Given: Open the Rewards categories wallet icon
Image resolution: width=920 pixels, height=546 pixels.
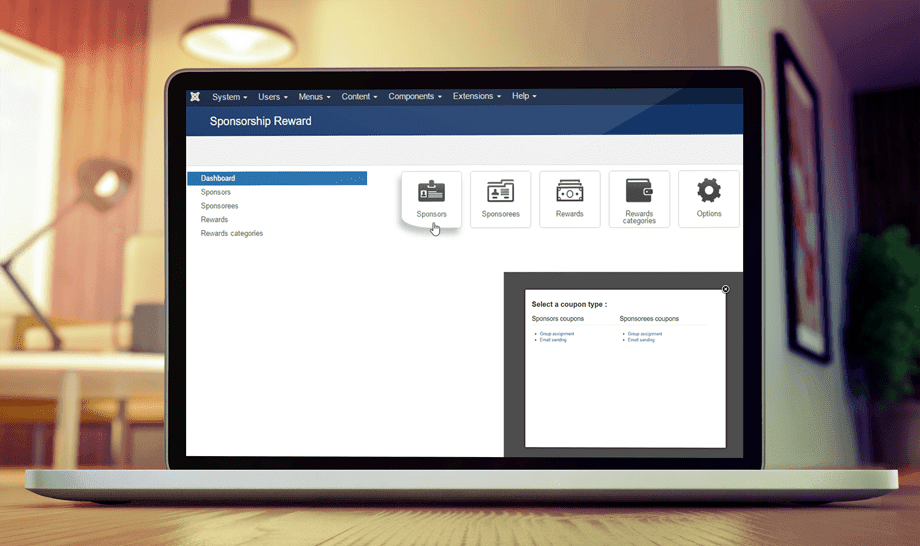Looking at the screenshot, I should point(639,198).
